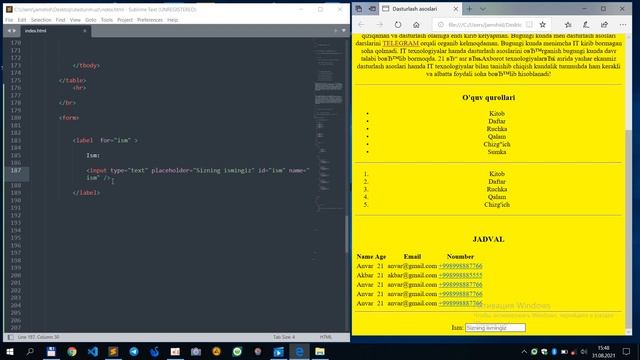Click Anvar's phone link in first table row

pyautogui.click(x=460, y=266)
